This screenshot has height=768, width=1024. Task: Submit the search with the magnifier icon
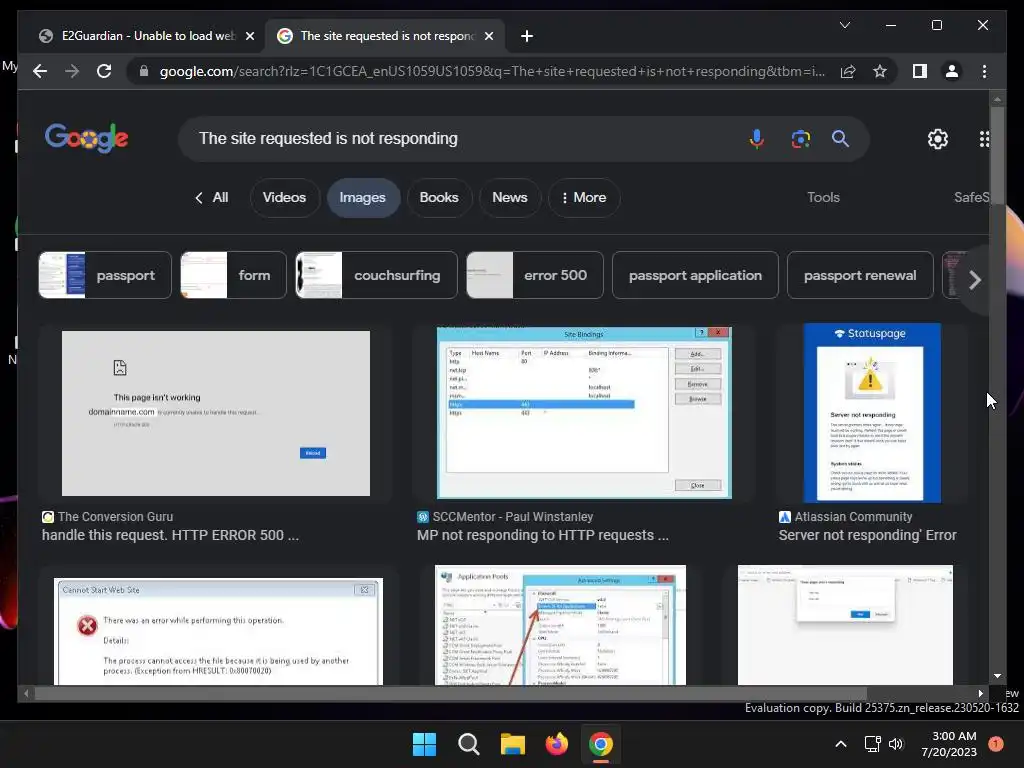[840, 138]
